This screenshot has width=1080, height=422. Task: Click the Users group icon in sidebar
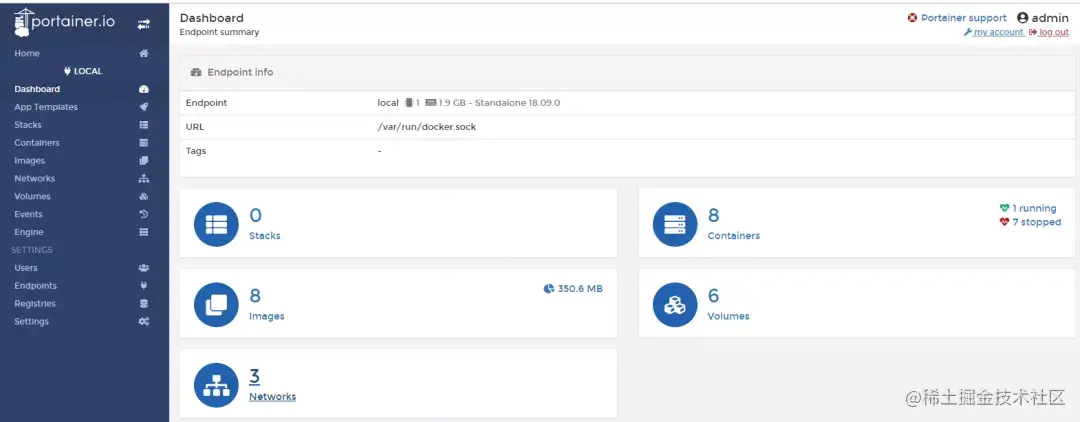[x=144, y=268]
